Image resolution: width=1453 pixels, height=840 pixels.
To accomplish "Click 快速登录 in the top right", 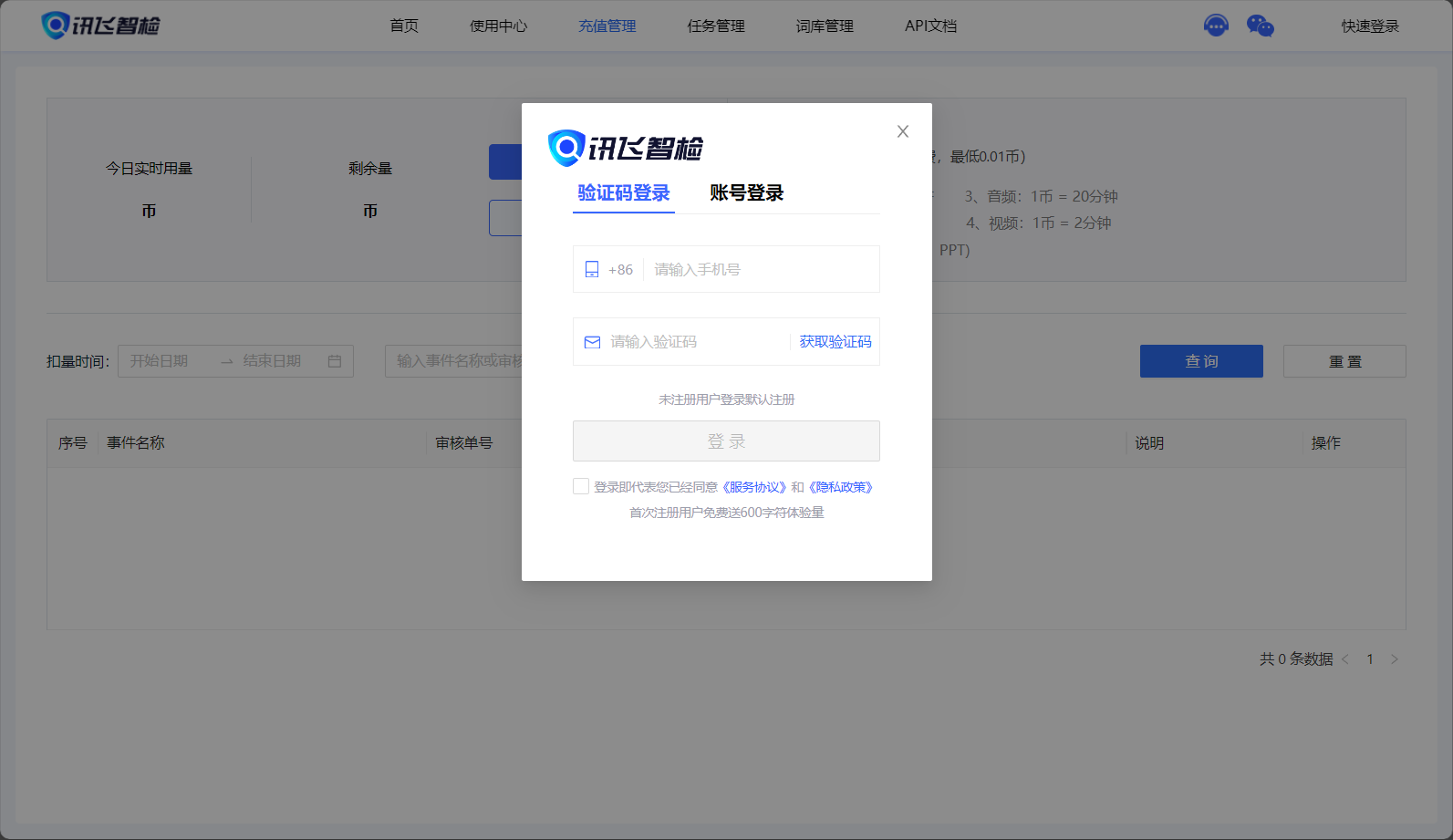I will click(1370, 26).
